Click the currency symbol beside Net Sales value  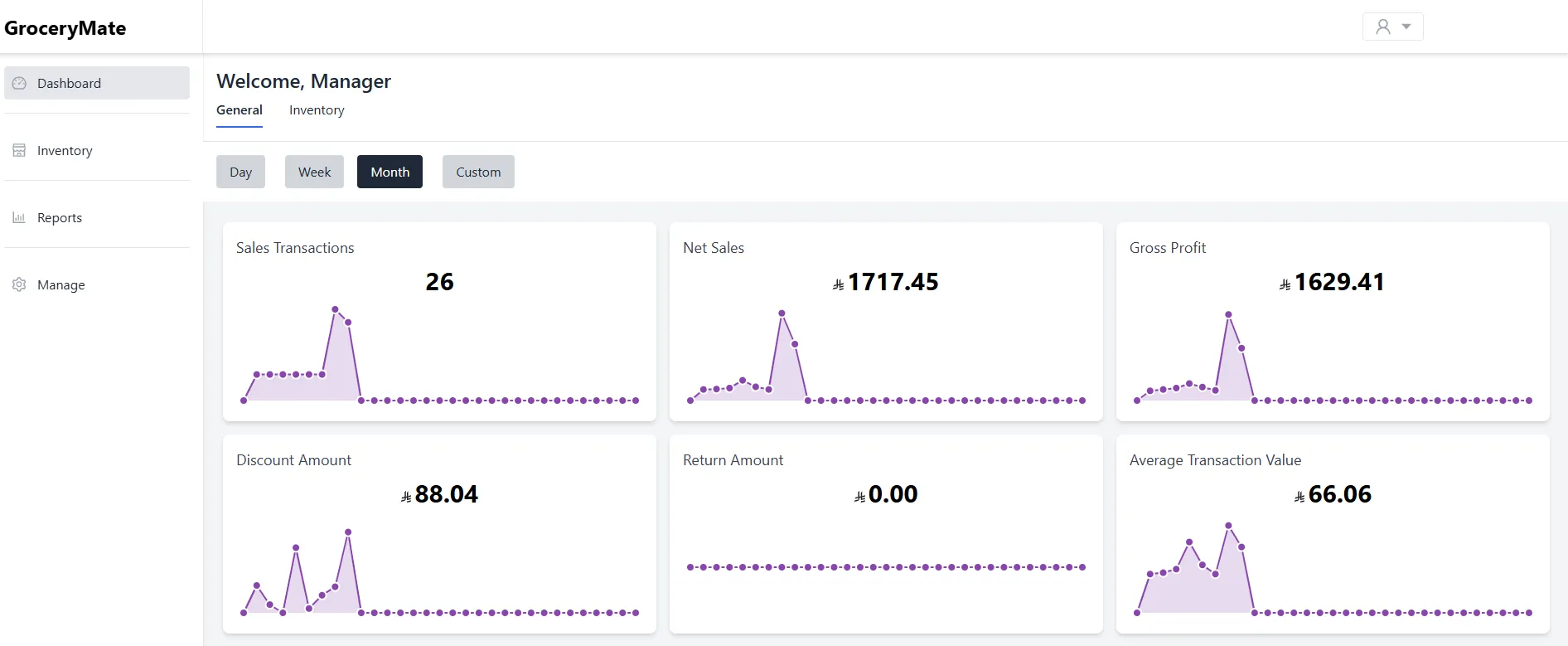point(838,284)
